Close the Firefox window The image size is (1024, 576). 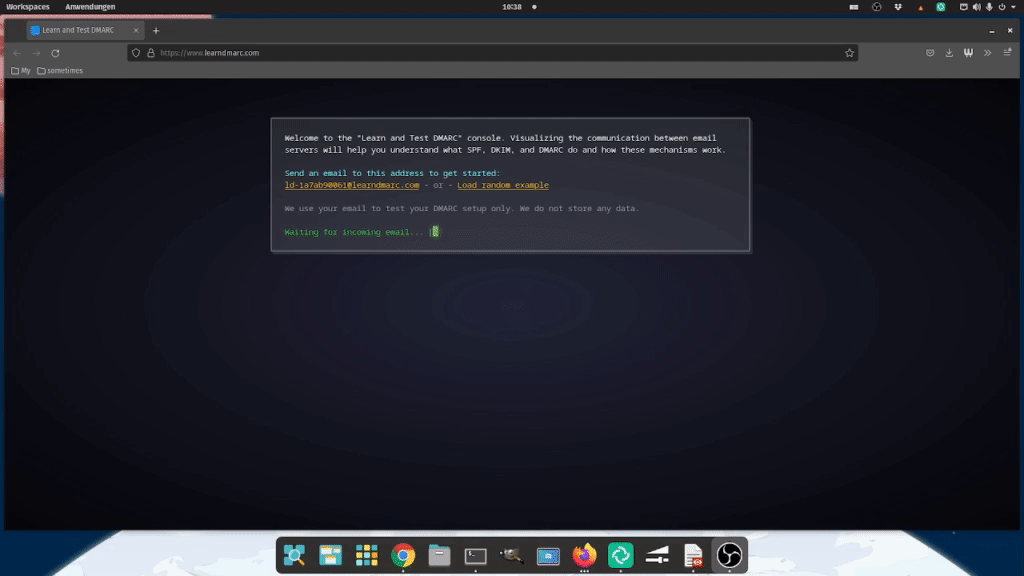click(x=1010, y=31)
